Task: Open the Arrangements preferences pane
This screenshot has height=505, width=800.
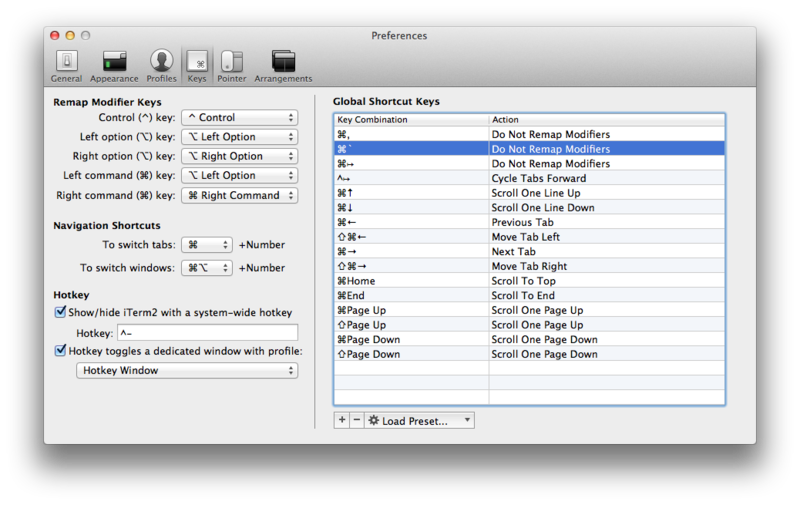Action: pos(283,66)
